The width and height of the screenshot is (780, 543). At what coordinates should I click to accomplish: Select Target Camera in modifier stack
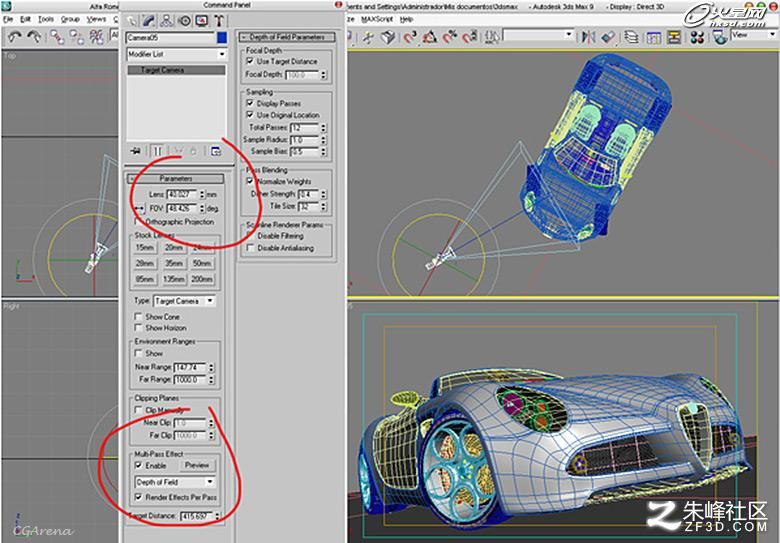click(x=176, y=70)
